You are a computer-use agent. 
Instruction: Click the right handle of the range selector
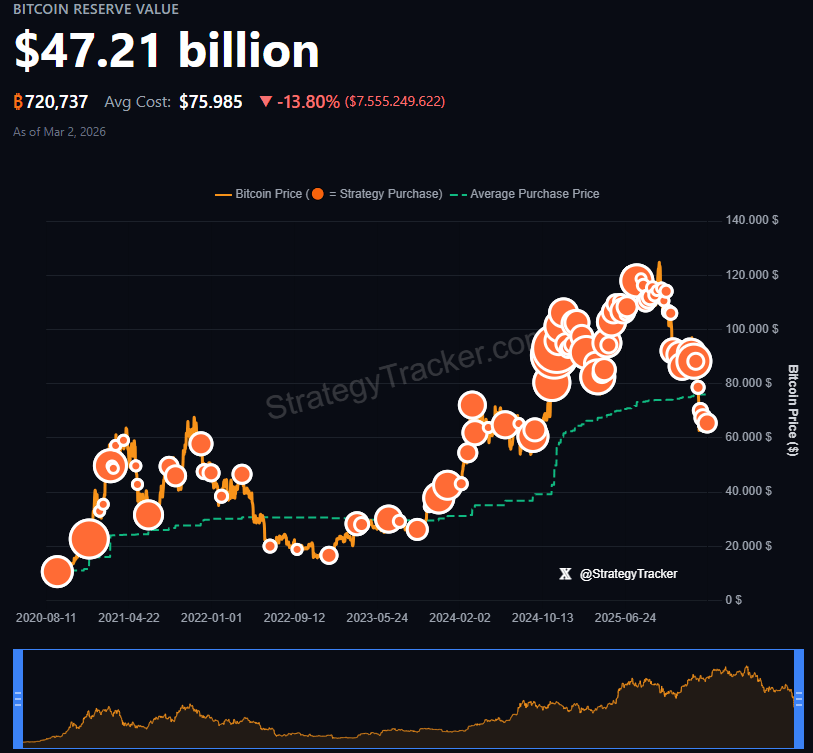[x=797, y=697]
